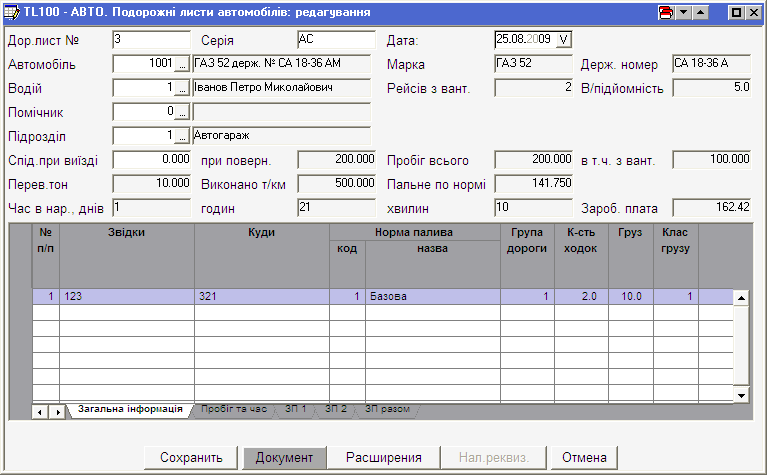Click scroll down arrow of the table
This screenshot has height=475, width=767.
pos(742,395)
